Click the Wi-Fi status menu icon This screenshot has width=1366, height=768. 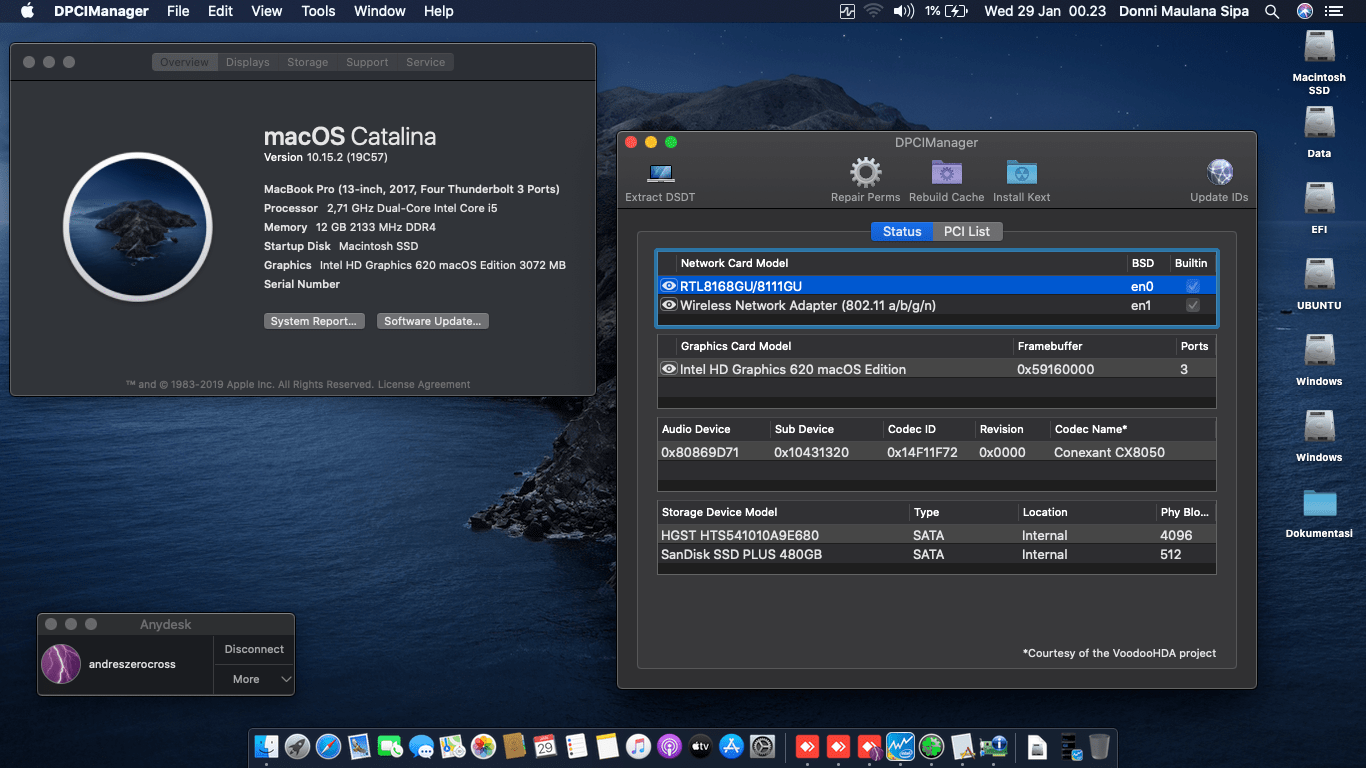tap(874, 11)
